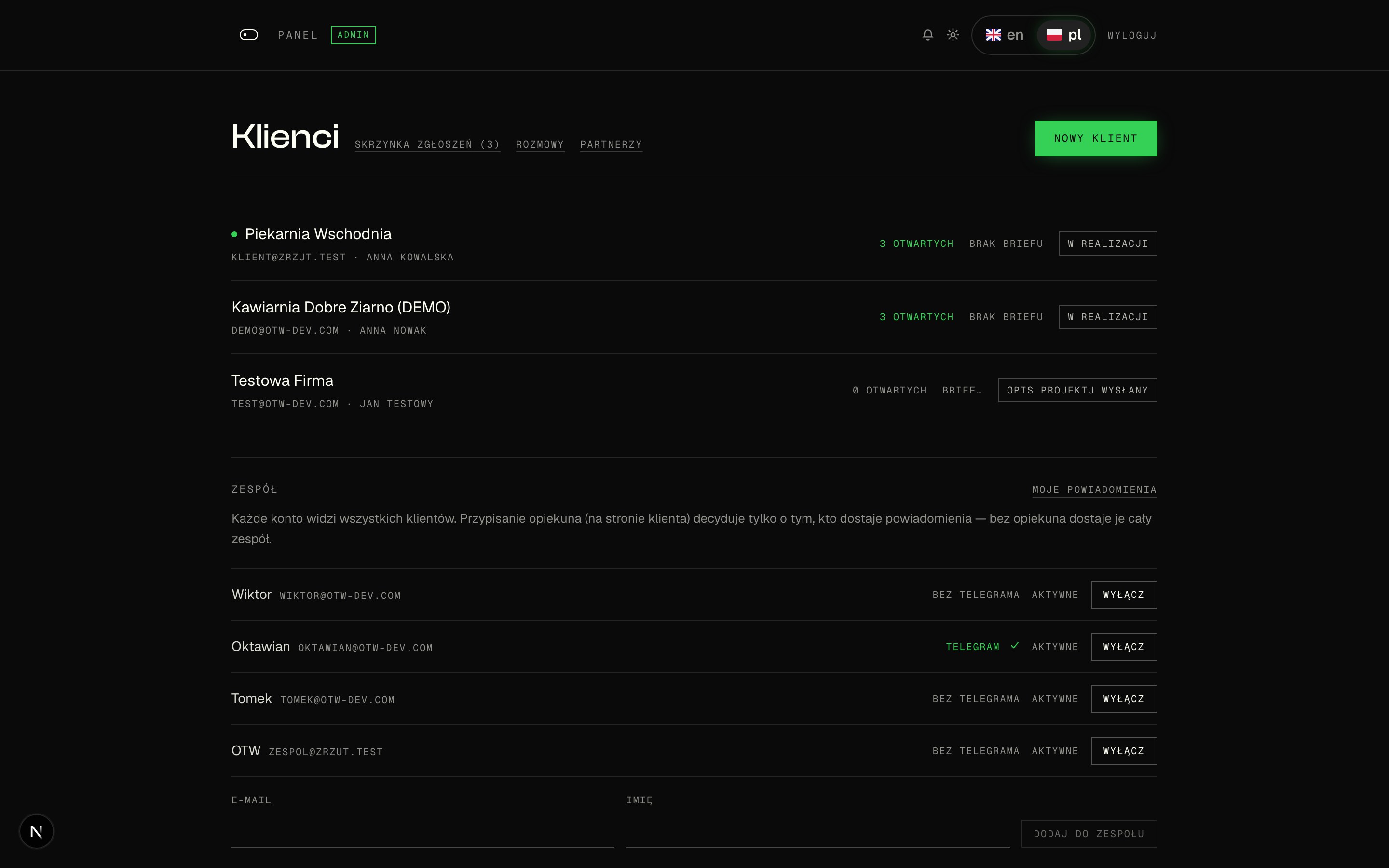The image size is (1389, 868).
Task: Go to Rozmowy tab
Action: tap(540, 144)
